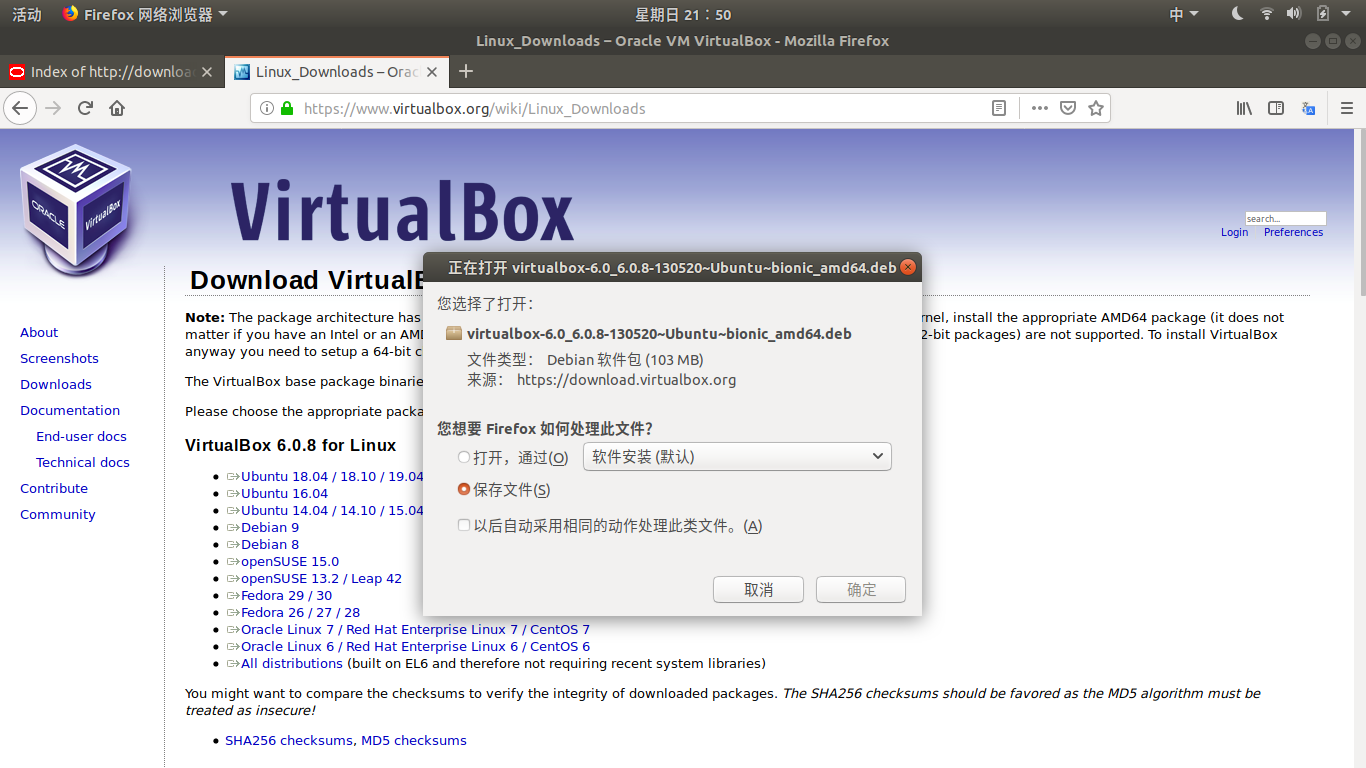
Task: Close the Linux_Downloads tab
Action: coord(432,72)
